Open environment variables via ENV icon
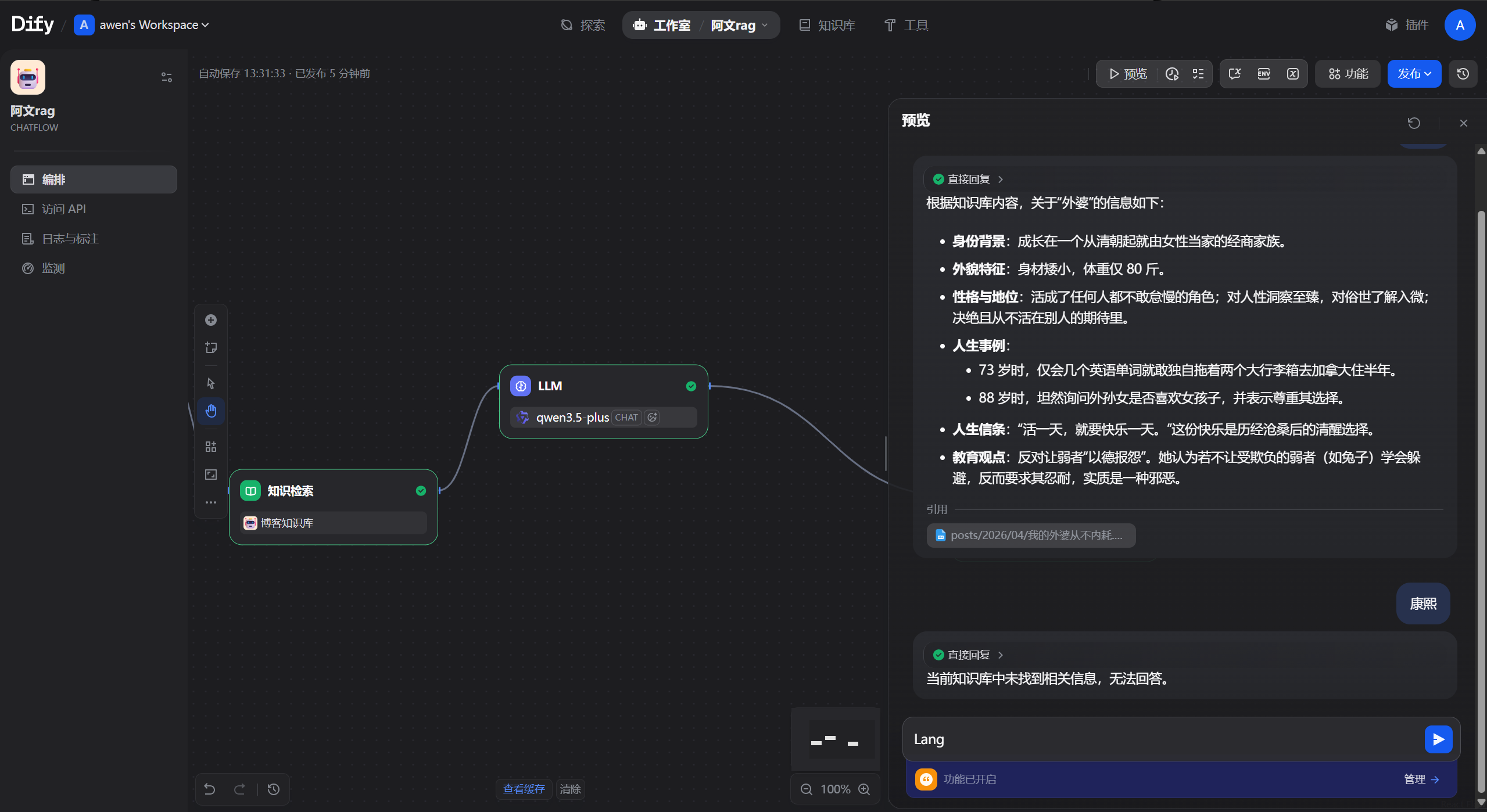The image size is (1487, 812). [1263, 73]
